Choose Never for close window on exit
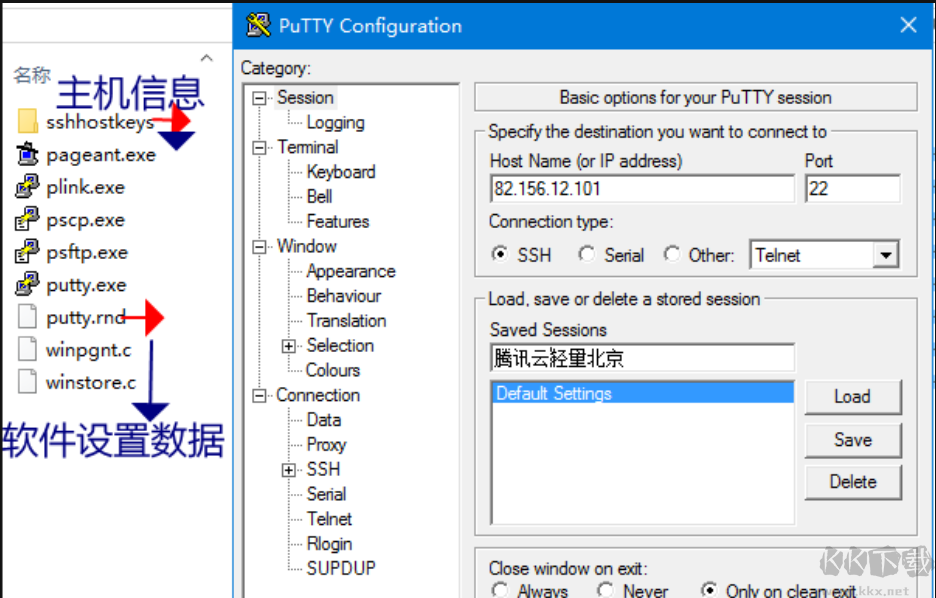The width and height of the screenshot is (936, 598). pyautogui.click(x=606, y=590)
